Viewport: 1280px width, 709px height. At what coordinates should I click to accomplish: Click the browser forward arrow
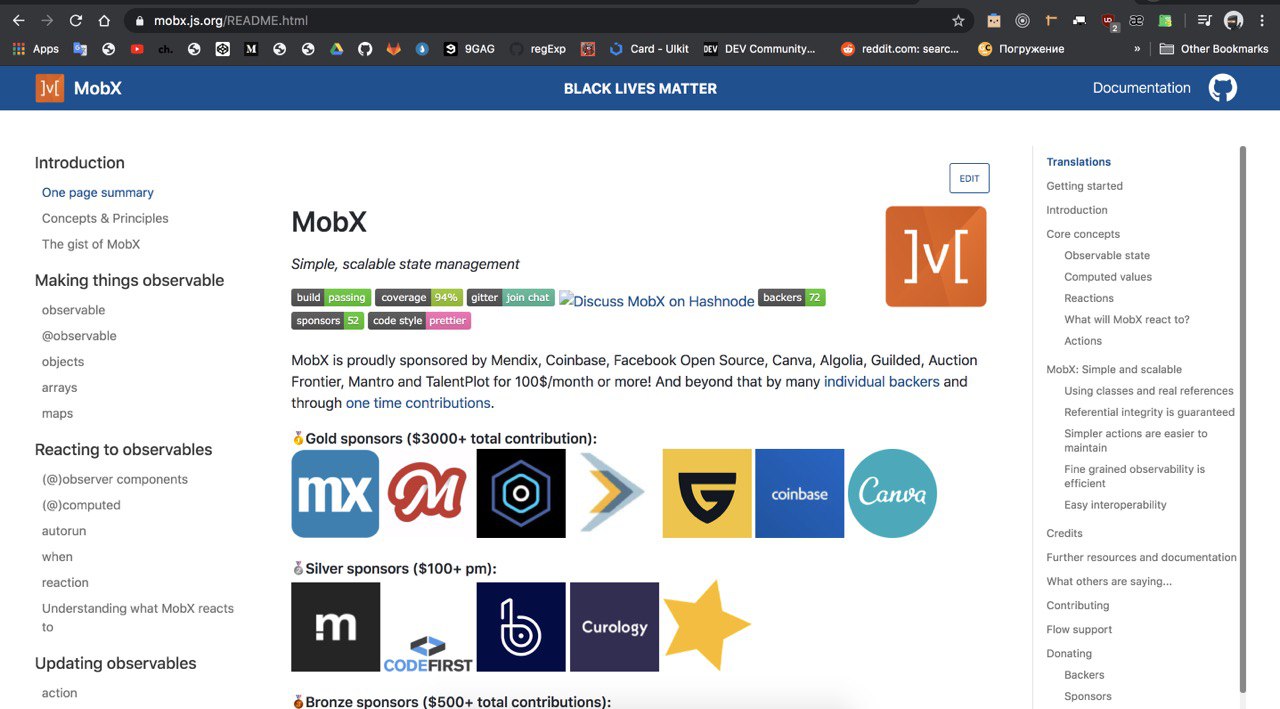[47, 20]
